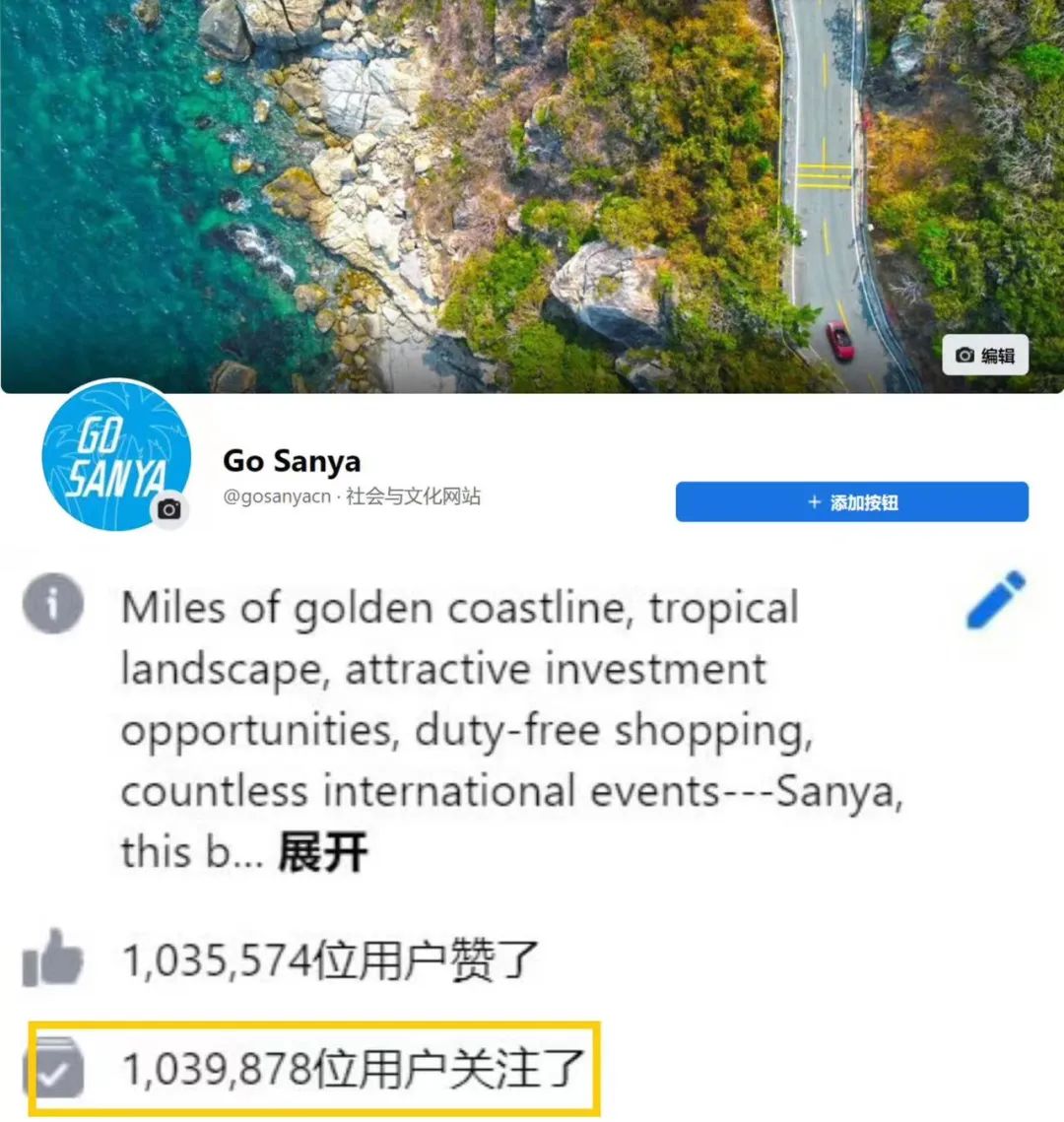
Task: Expand the description with 展开
Action: [323, 851]
